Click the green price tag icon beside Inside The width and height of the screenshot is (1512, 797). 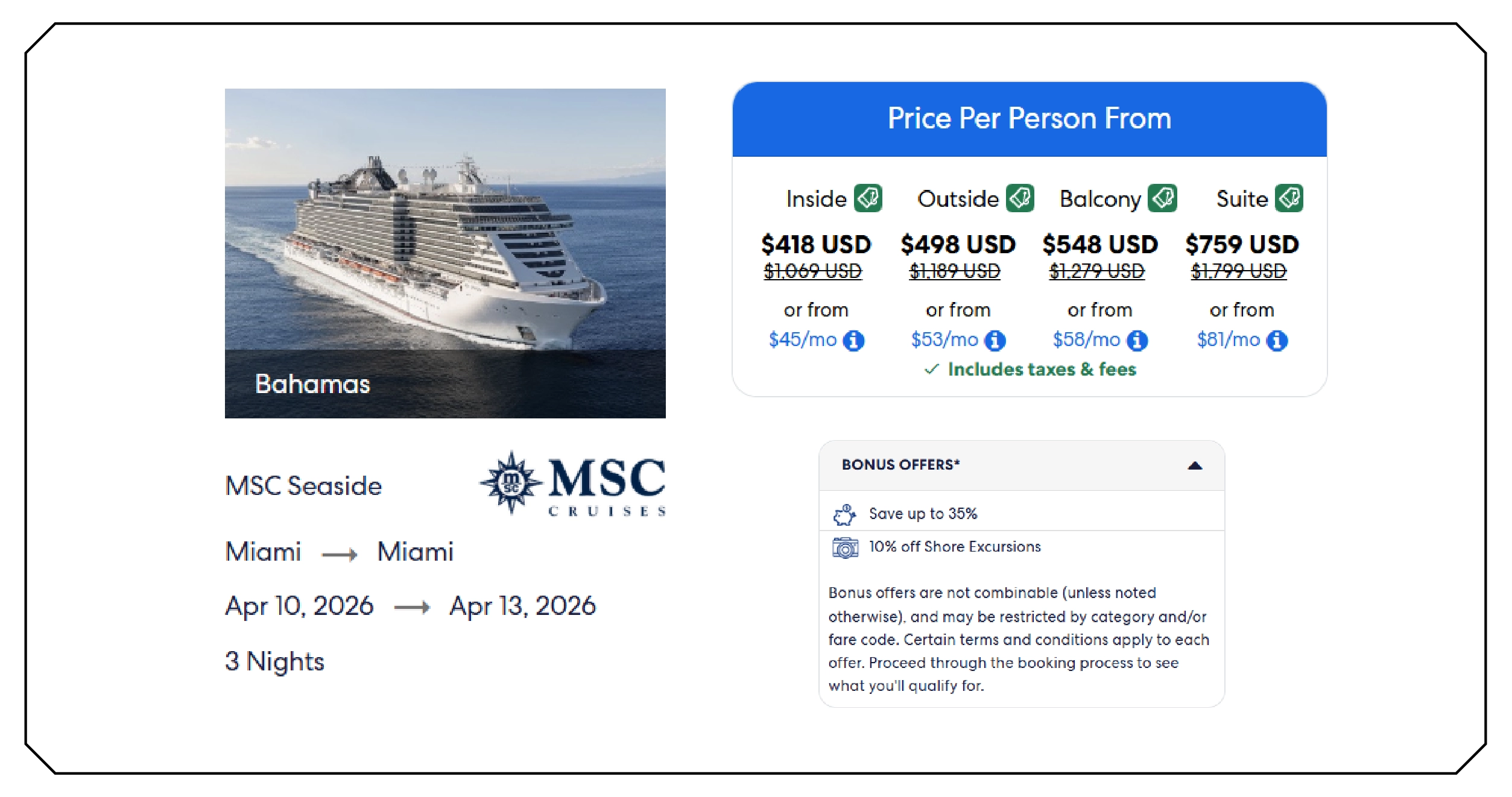tap(867, 198)
